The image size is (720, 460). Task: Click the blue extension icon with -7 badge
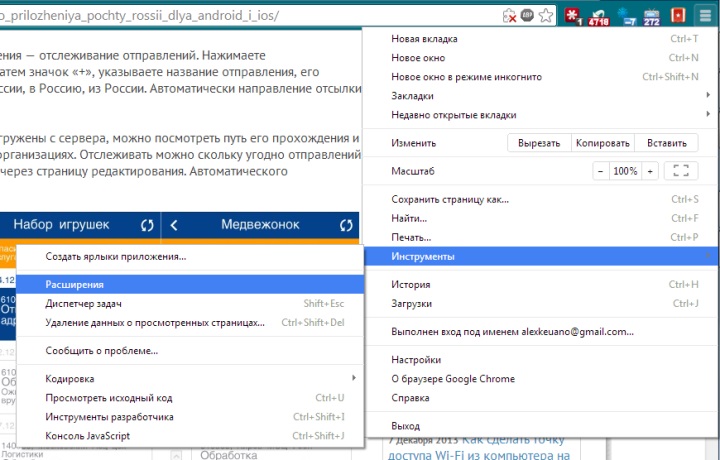pyautogui.click(x=626, y=17)
